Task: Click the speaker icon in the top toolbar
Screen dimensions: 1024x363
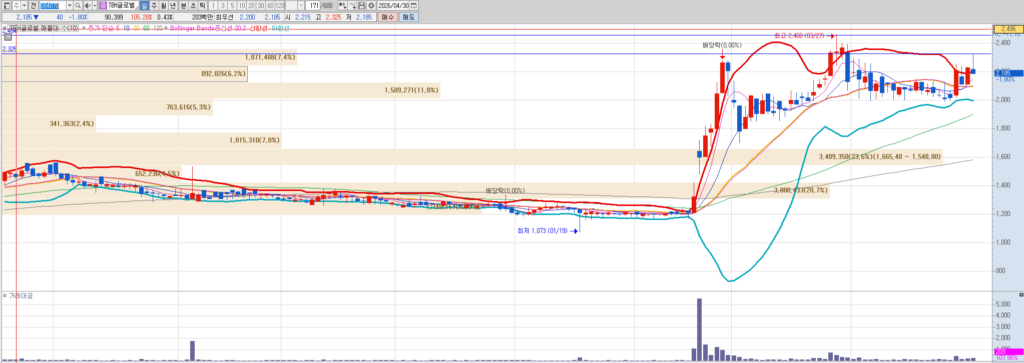Action: coord(88,5)
